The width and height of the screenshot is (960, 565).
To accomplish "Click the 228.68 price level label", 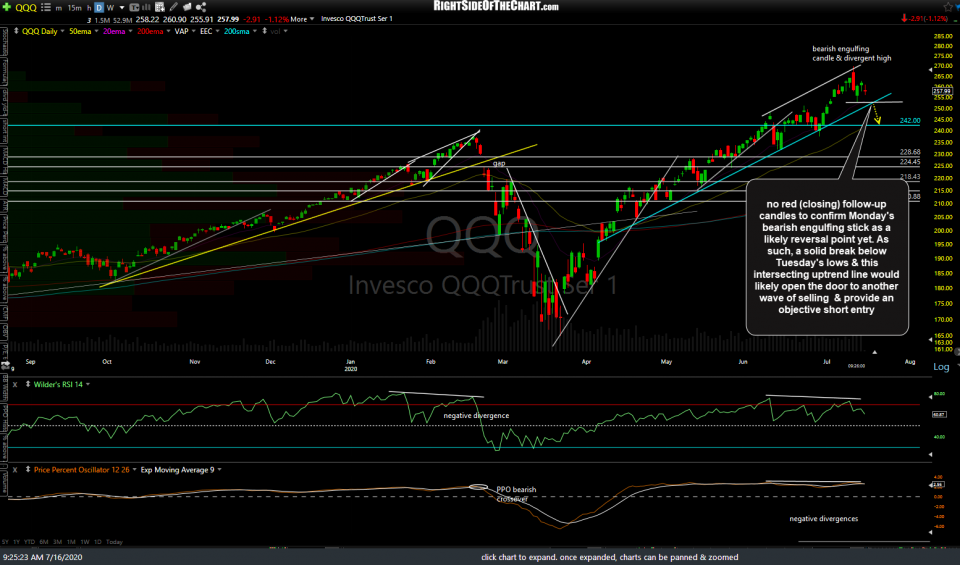I will 910,152.
